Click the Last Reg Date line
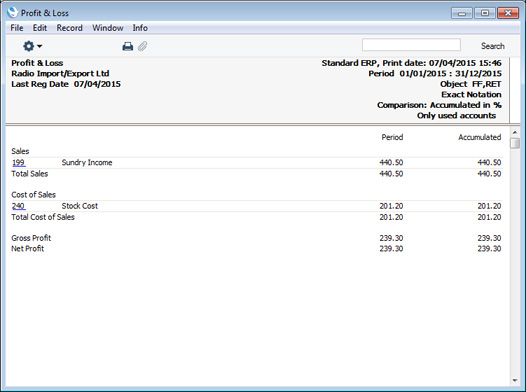 click(x=66, y=84)
